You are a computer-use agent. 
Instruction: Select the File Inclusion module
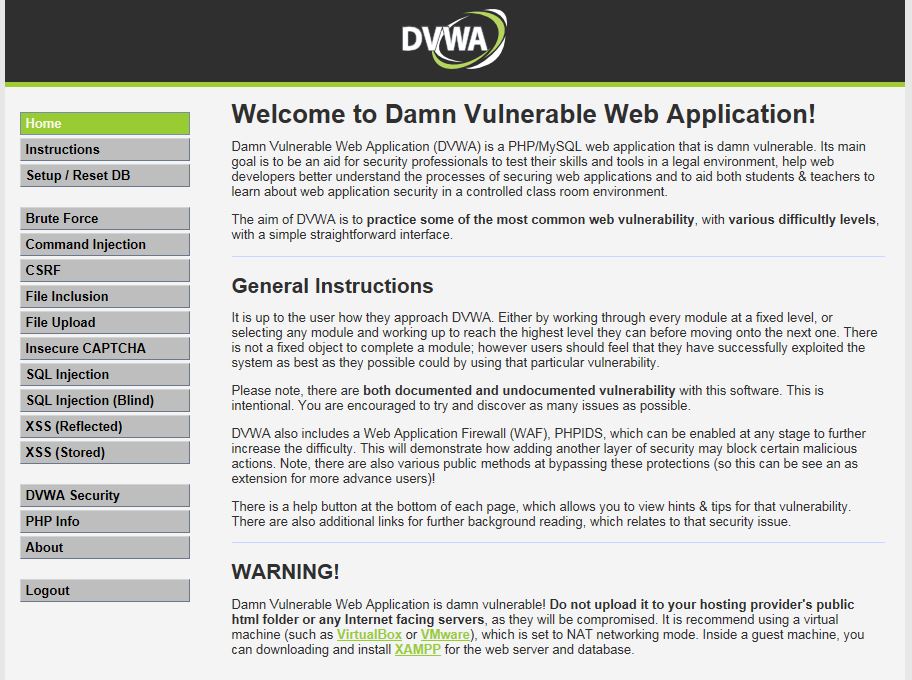pos(105,296)
